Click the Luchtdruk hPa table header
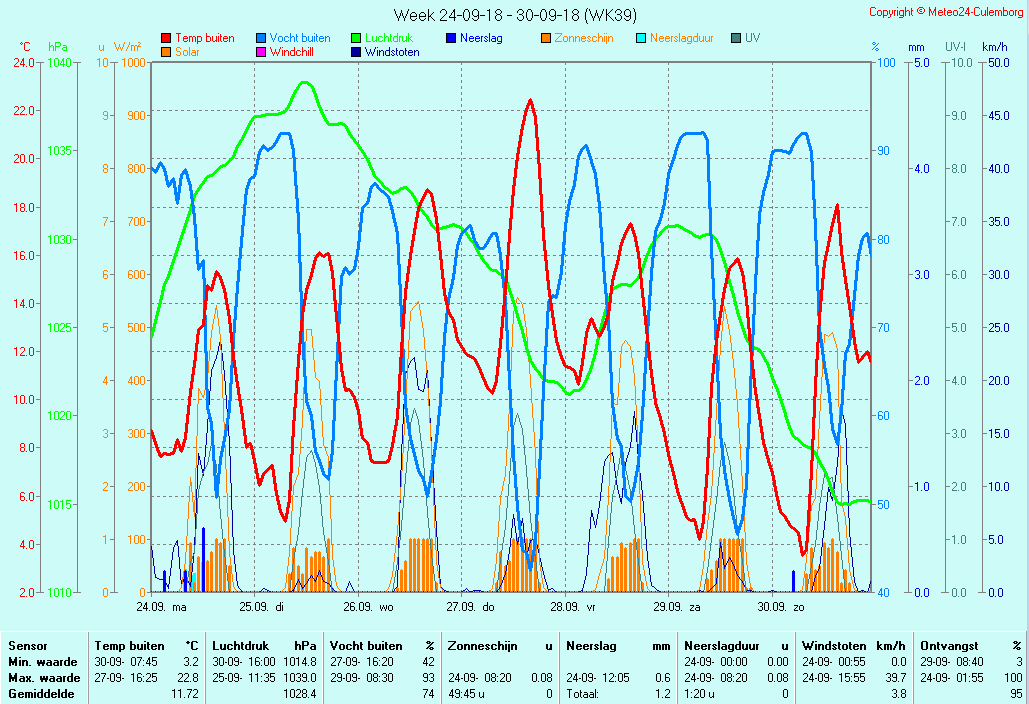Viewport: 1029px width, 704px height. [x=264, y=646]
